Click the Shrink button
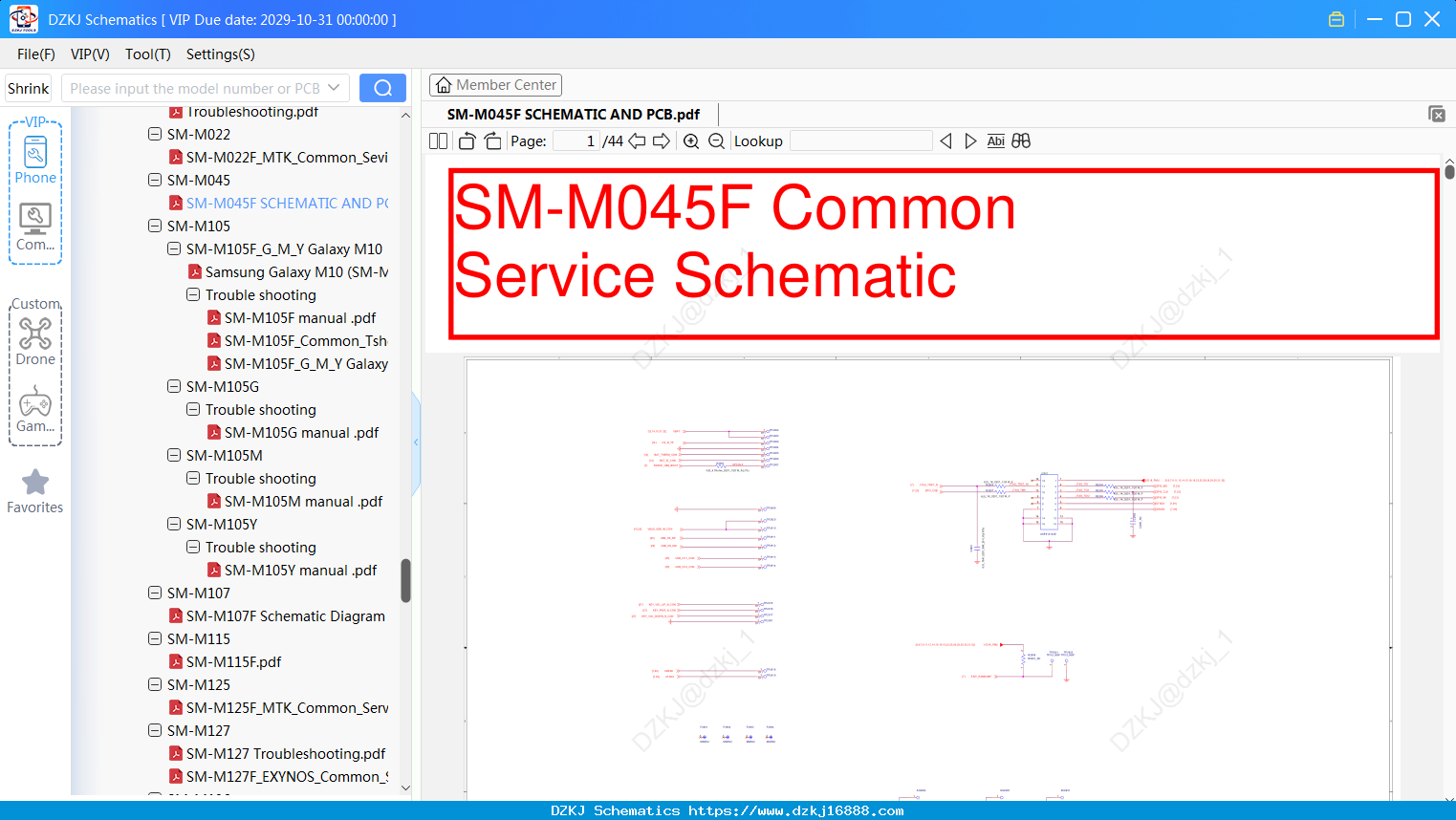This screenshot has height=820, width=1456. coord(28,88)
